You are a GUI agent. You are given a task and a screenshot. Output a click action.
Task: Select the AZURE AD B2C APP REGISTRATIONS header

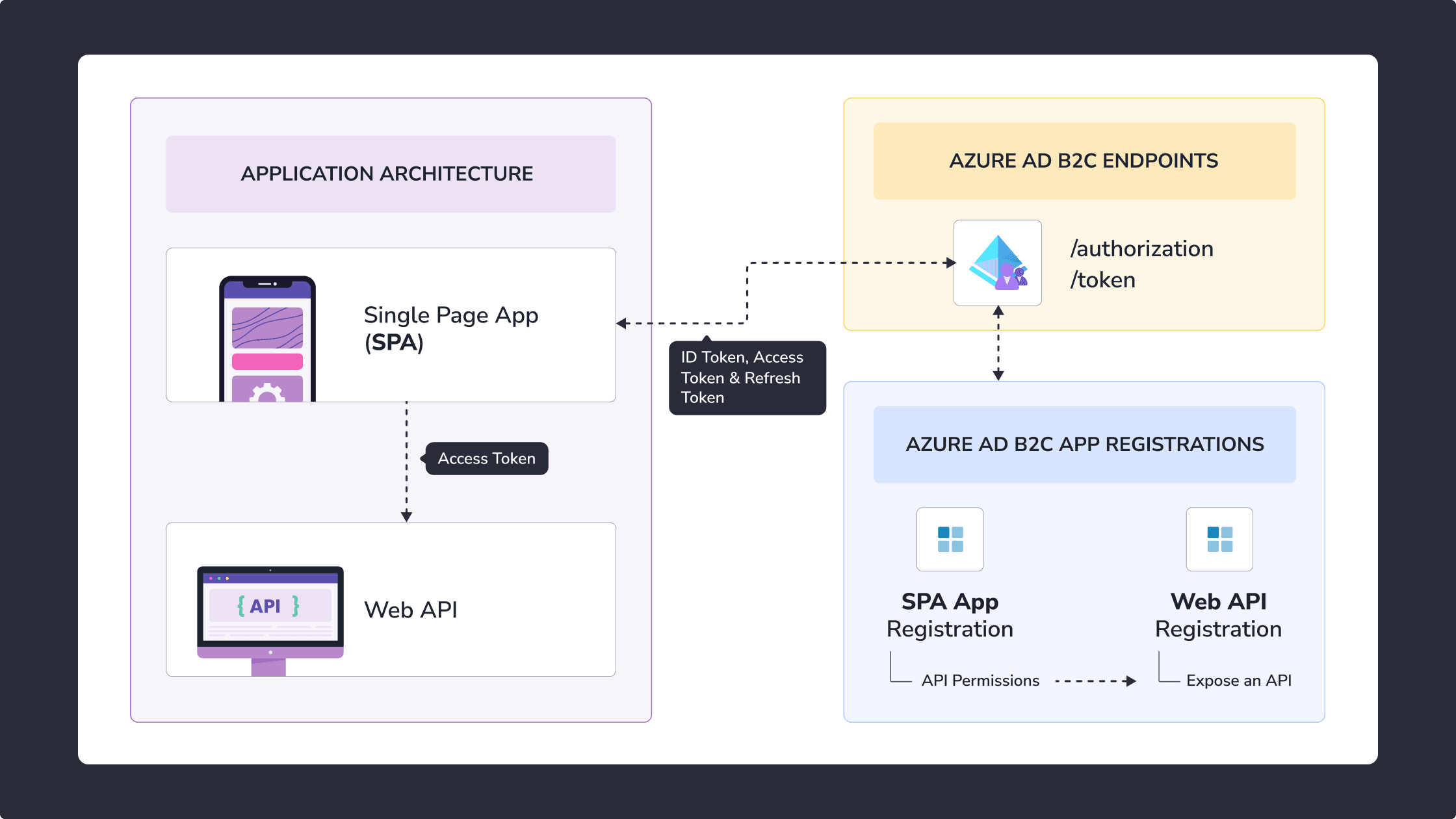1084,445
